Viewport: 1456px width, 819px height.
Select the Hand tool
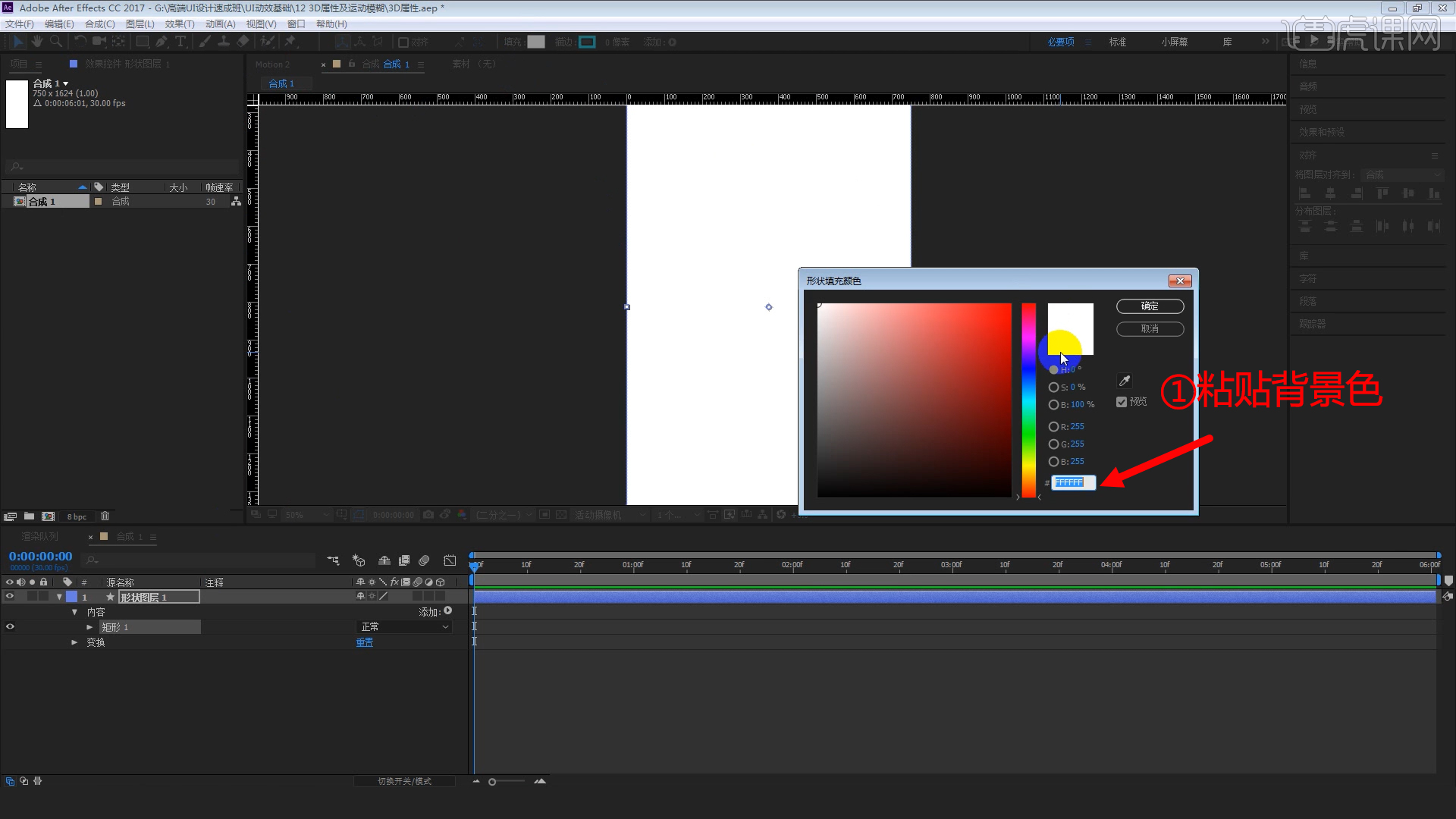tap(36, 42)
